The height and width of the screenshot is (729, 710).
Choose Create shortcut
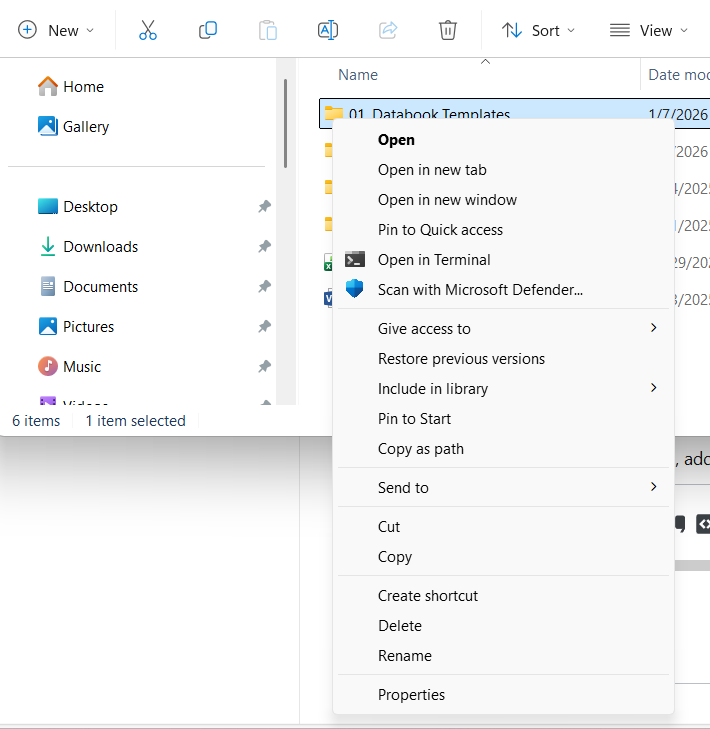tap(428, 596)
